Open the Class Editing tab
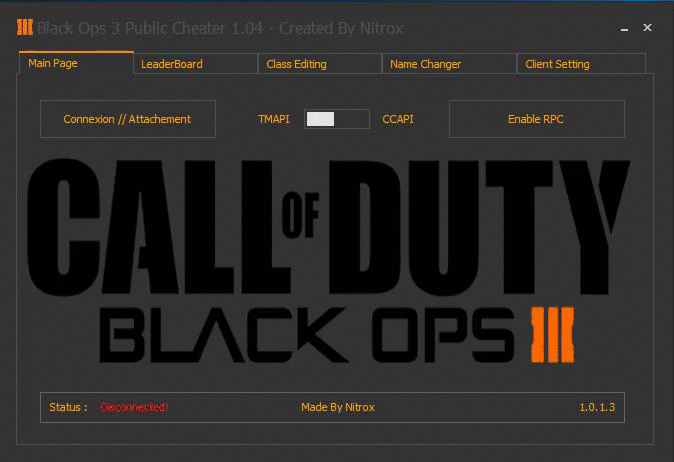The height and width of the screenshot is (462, 674). click(x=319, y=64)
